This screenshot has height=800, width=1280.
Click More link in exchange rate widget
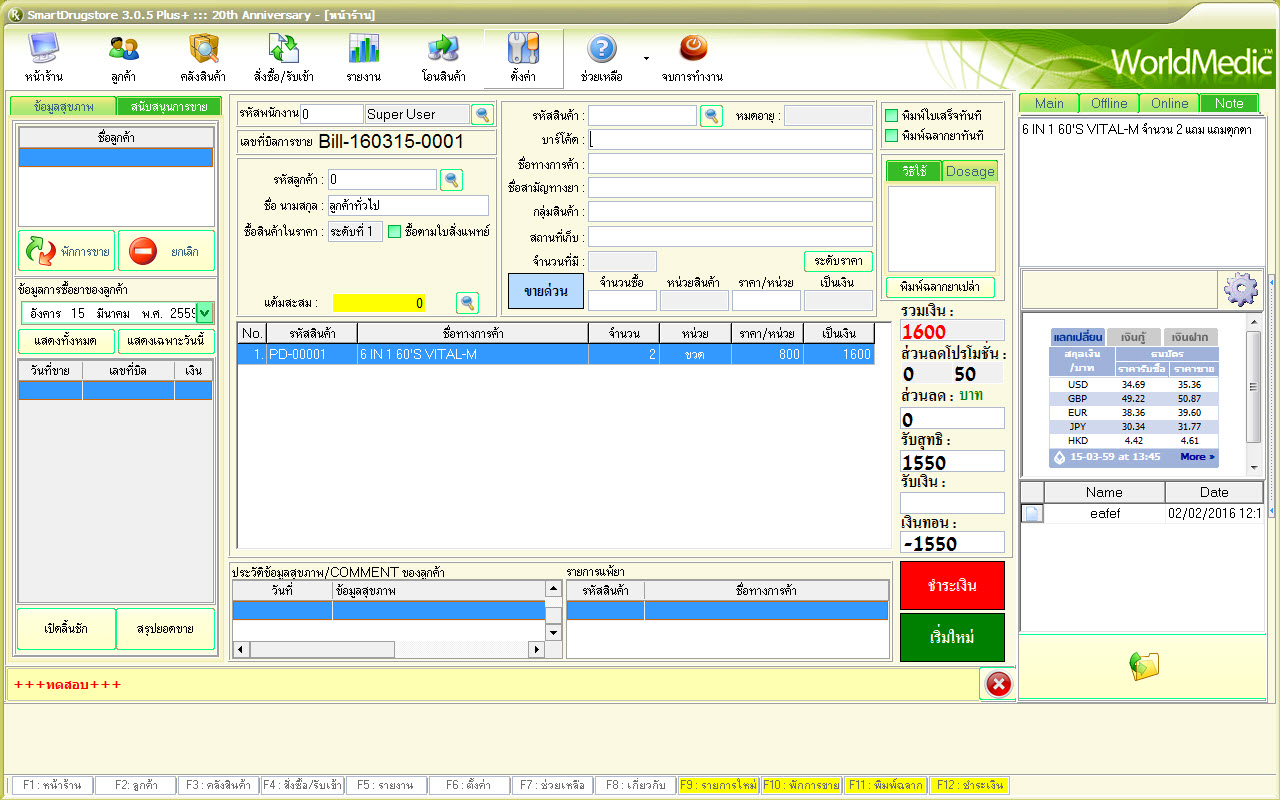coord(1197,457)
